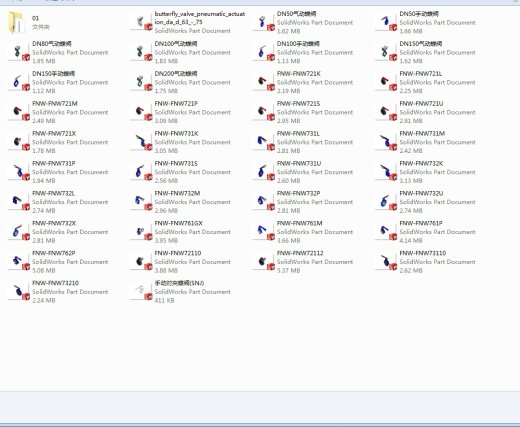Image resolution: width=520 pixels, height=427 pixels.
Task: Select the FNW-FNW721S file icon
Action: [x=264, y=112]
